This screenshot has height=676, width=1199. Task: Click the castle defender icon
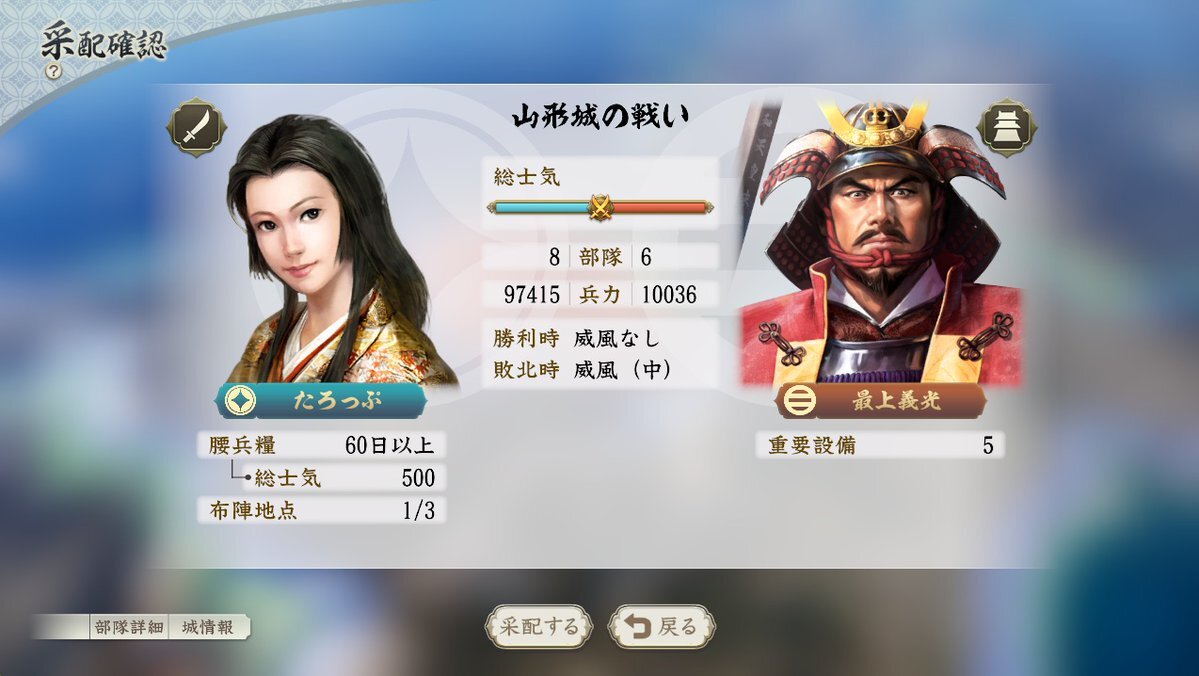coord(1007,128)
